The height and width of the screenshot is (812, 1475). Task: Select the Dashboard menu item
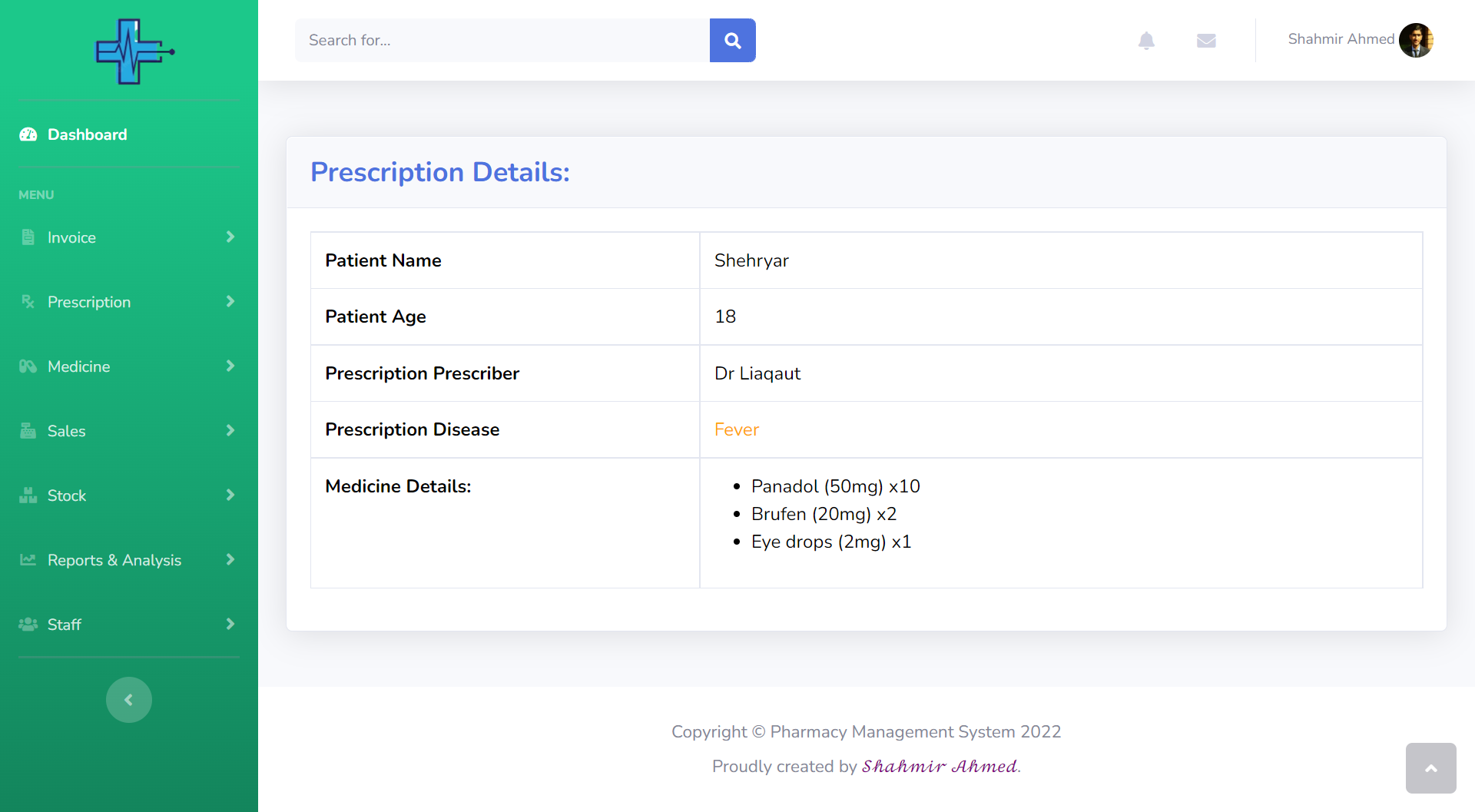tap(87, 134)
